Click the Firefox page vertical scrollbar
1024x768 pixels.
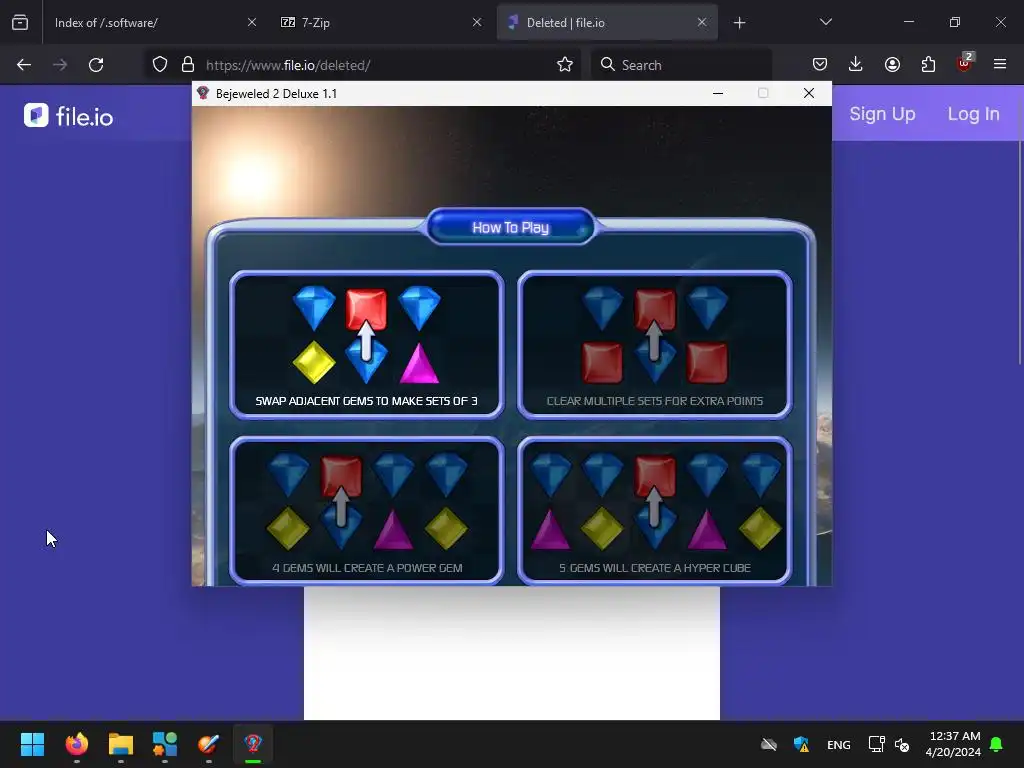(1019, 252)
